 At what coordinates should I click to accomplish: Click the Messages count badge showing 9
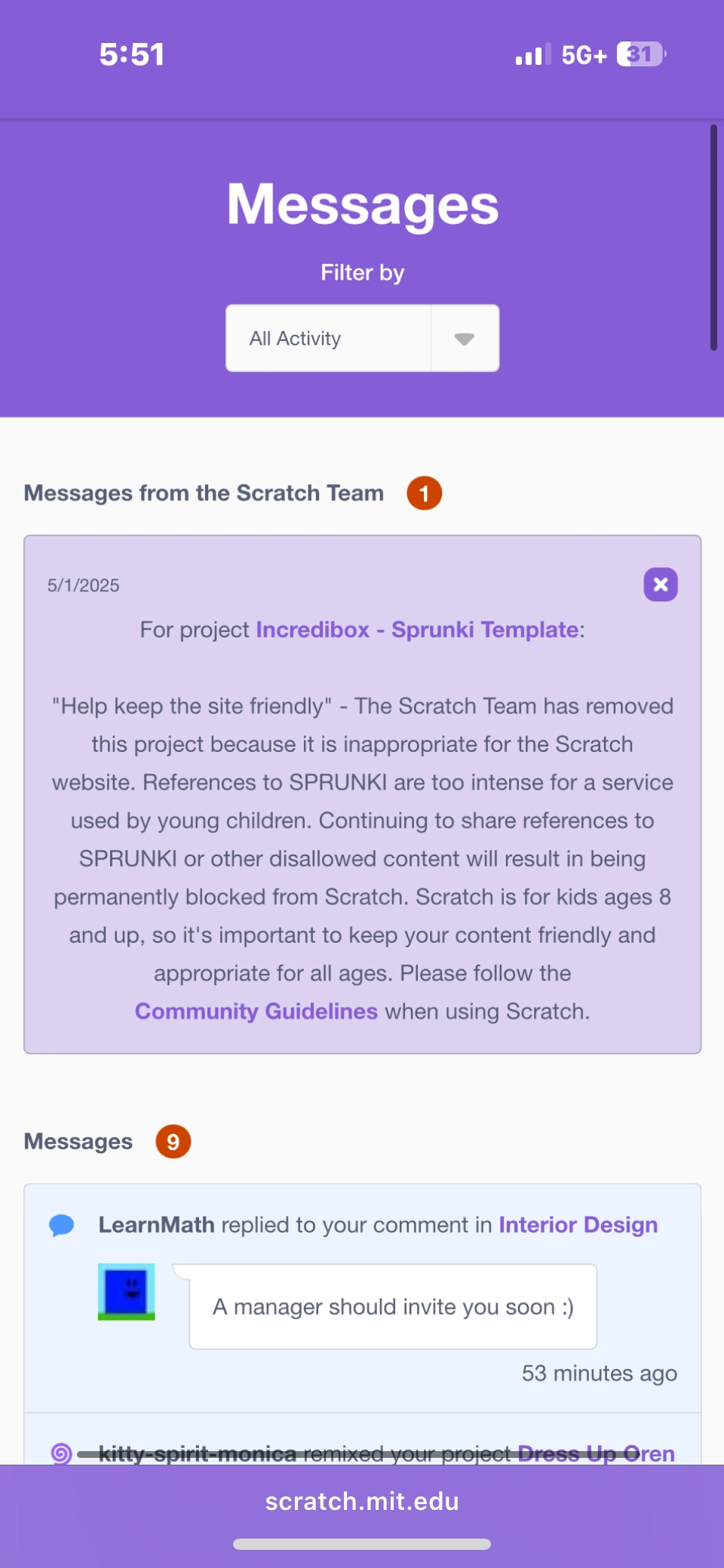tap(173, 1142)
